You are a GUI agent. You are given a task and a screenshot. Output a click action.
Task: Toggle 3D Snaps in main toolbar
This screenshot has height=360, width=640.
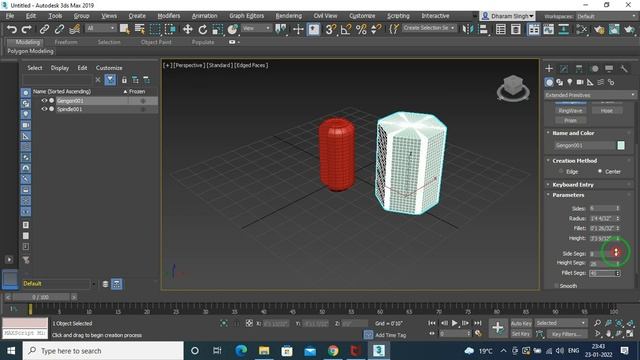click(x=331, y=29)
